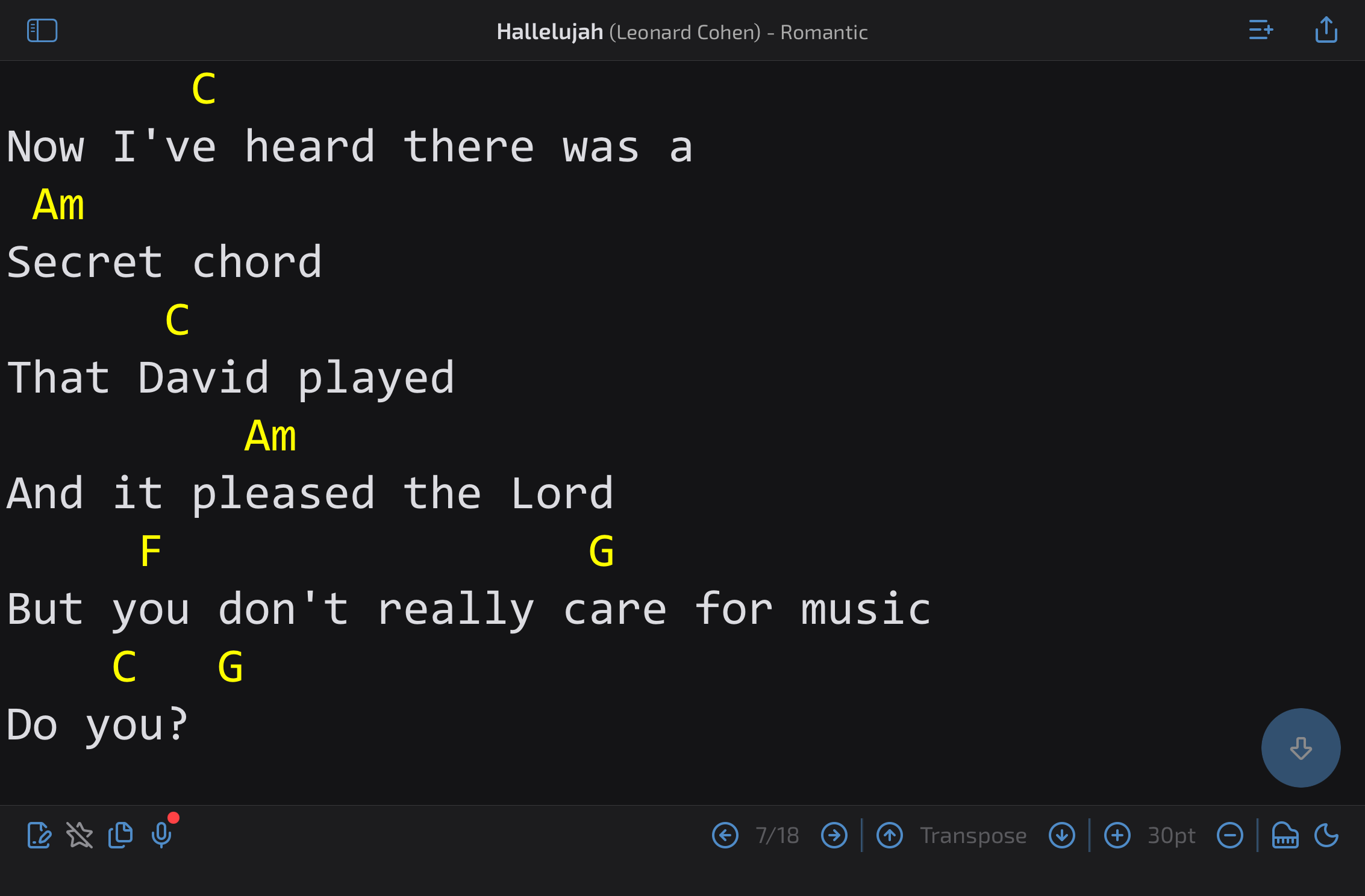Open the song editor
1365x896 pixels.
point(39,836)
